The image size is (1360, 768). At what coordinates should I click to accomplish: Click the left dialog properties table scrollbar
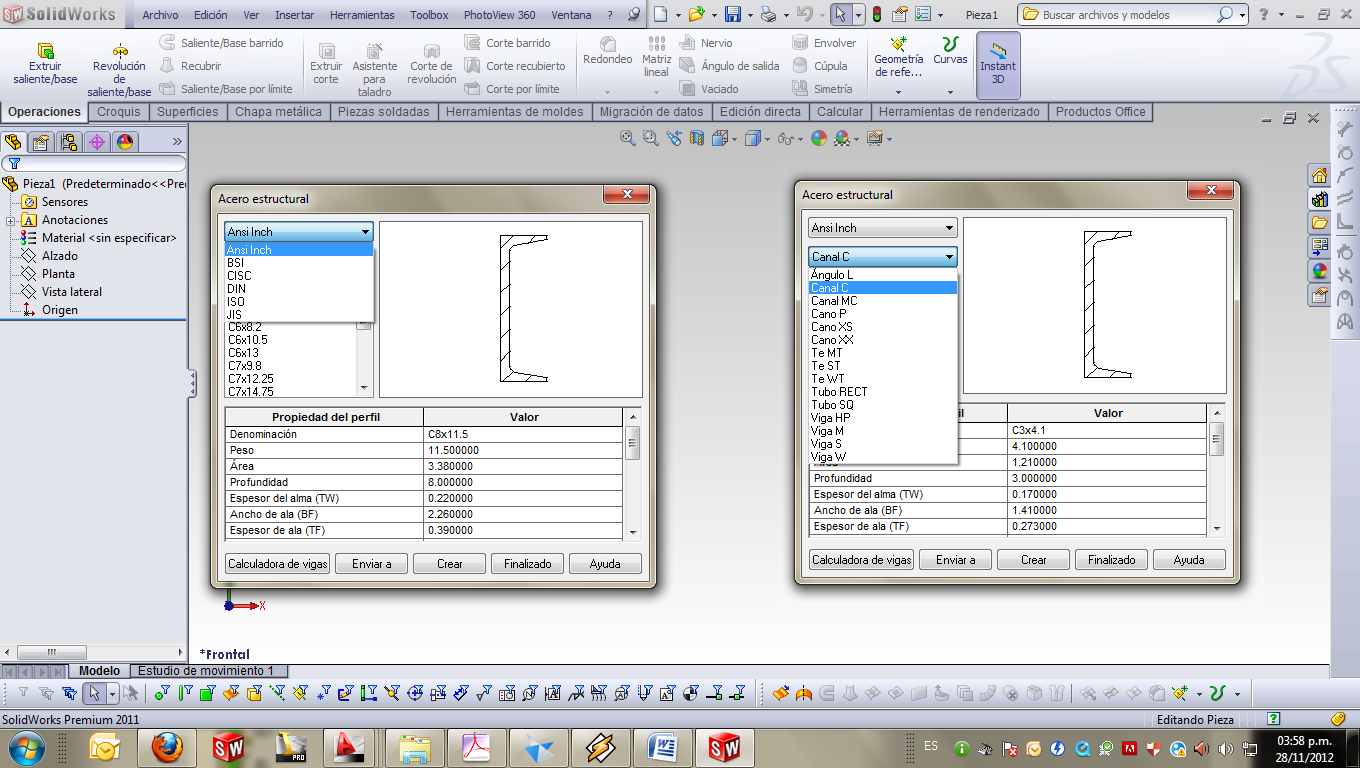(632, 474)
